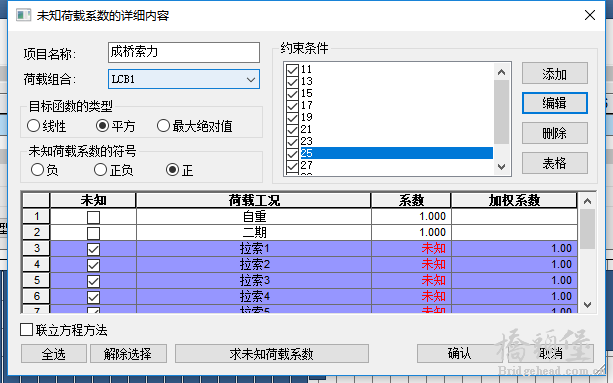The image size is (613, 383).
Task: Uncheck constraint 11 in the list
Action: (x=292, y=70)
